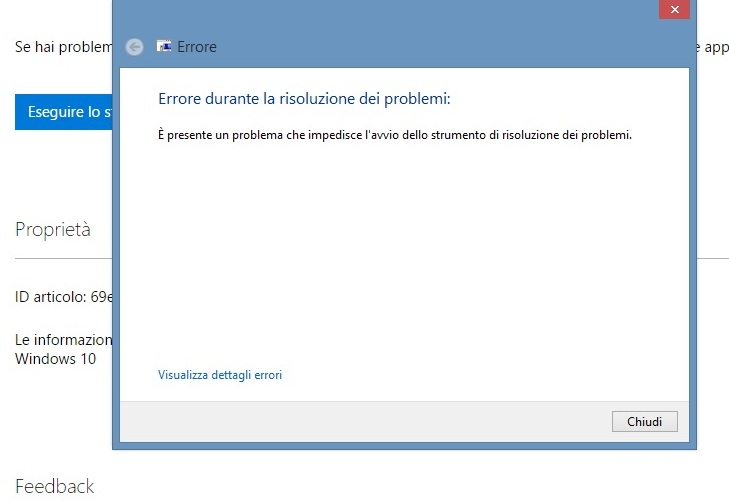This screenshot has height=504, width=729.
Task: Select the heading 'Errore durante la risoluzione dei problemi:'
Action: [304, 99]
